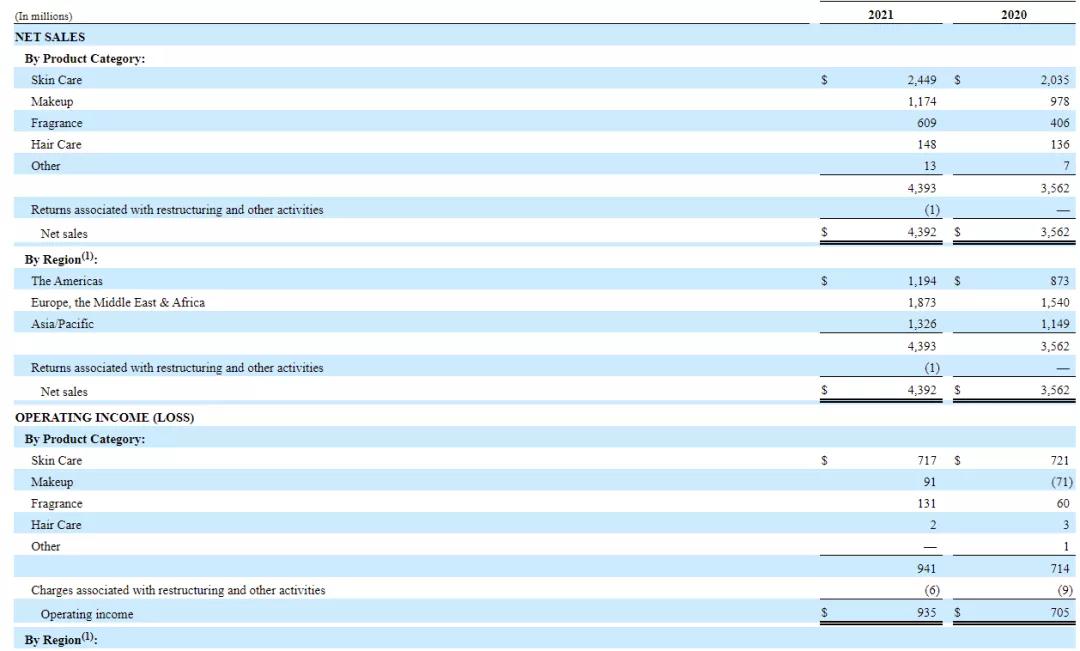Click Fragrance operating income value 60
Screen dimensions: 1080x651
click(1063, 504)
